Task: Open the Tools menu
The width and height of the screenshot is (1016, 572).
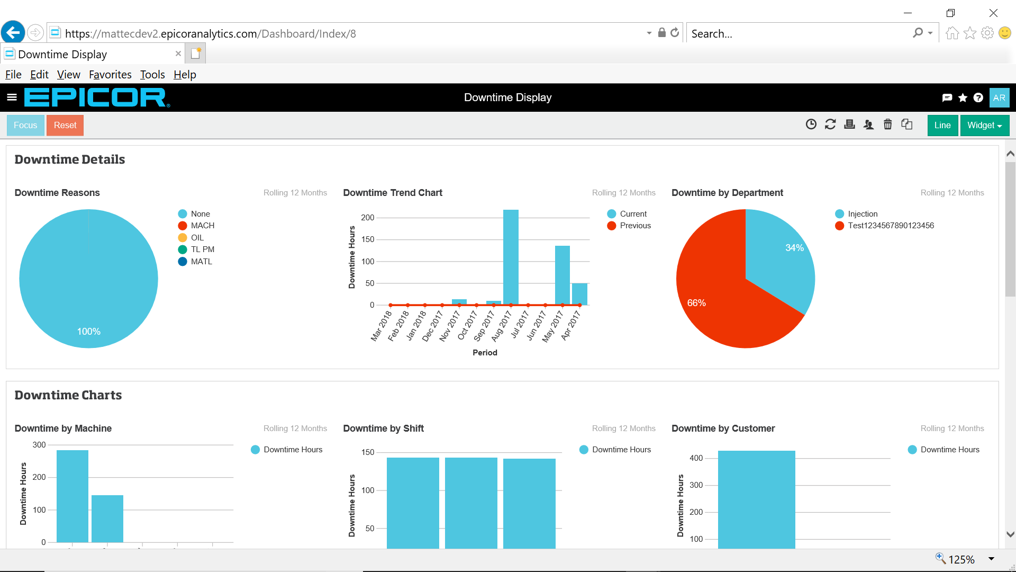Action: pos(152,74)
